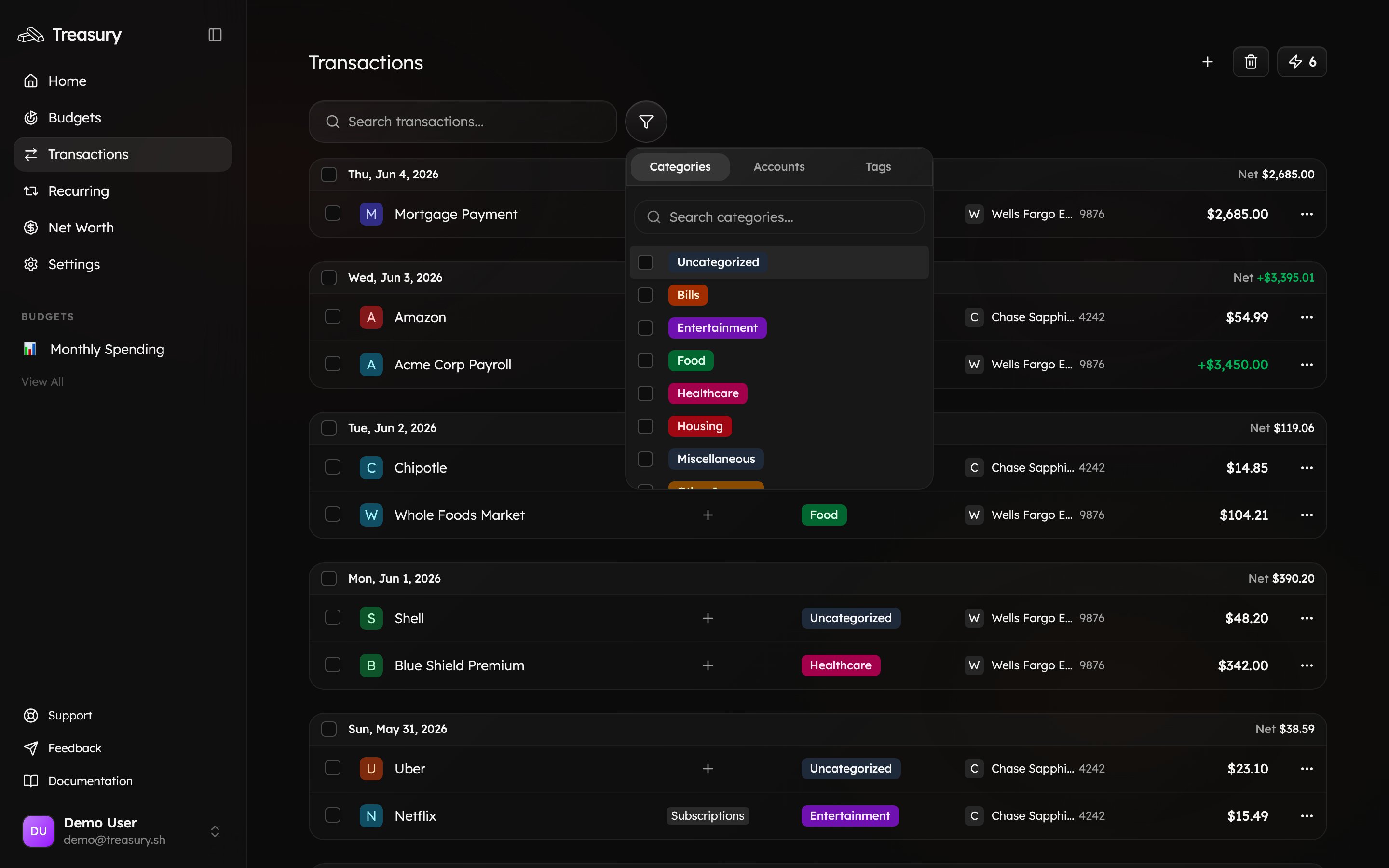
Task: Open category dropdown on Blue Shield Healthcare badge
Action: coord(840,665)
